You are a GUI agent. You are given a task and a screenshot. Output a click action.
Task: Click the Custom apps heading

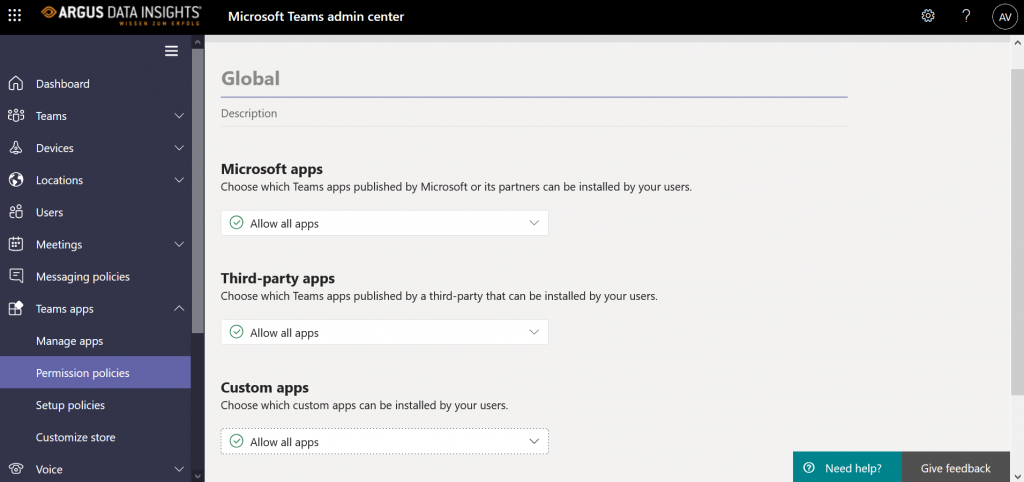264,387
